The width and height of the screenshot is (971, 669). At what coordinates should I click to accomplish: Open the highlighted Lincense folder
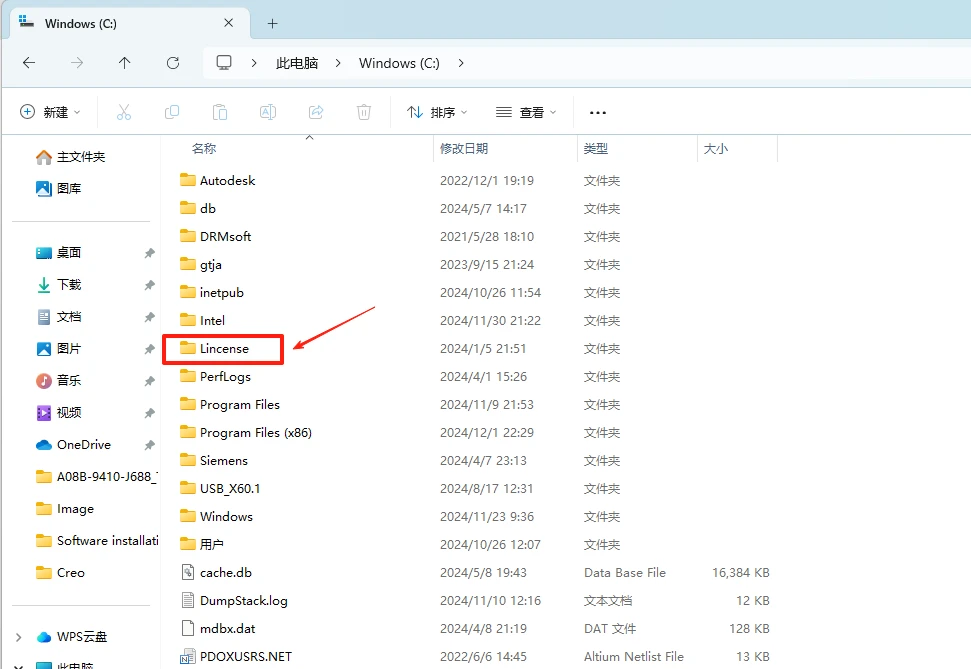pyautogui.click(x=222, y=348)
